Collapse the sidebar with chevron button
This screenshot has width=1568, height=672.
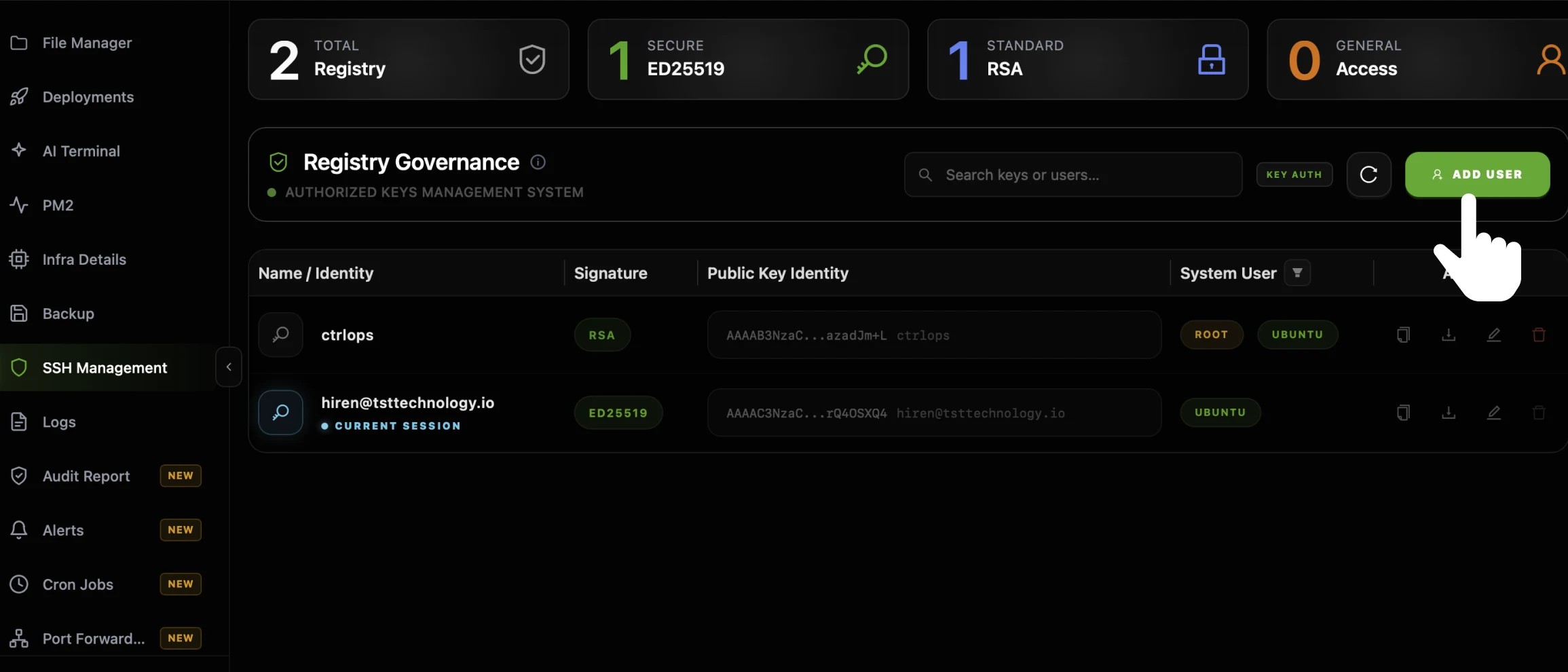tap(229, 367)
